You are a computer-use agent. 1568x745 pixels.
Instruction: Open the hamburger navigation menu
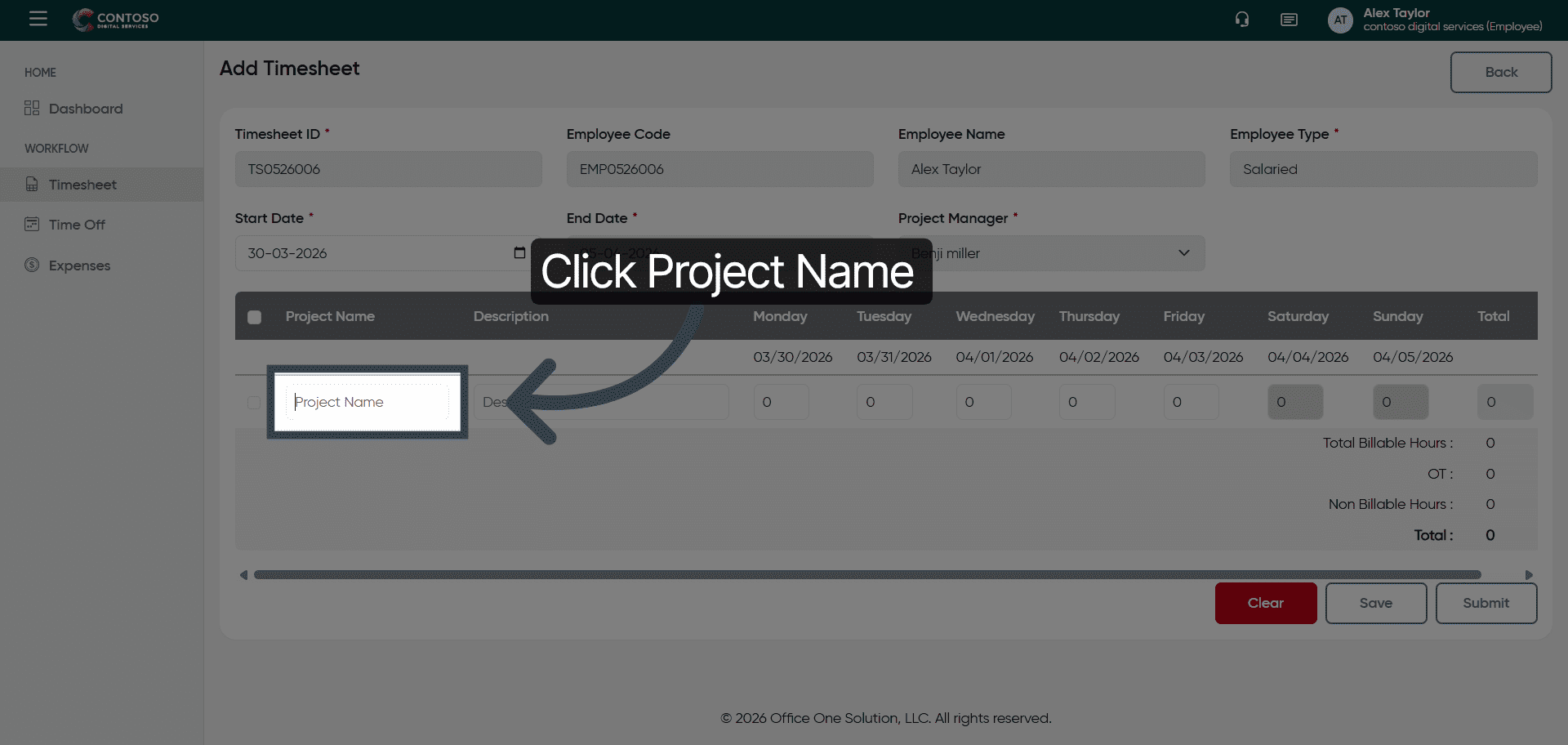[x=38, y=19]
